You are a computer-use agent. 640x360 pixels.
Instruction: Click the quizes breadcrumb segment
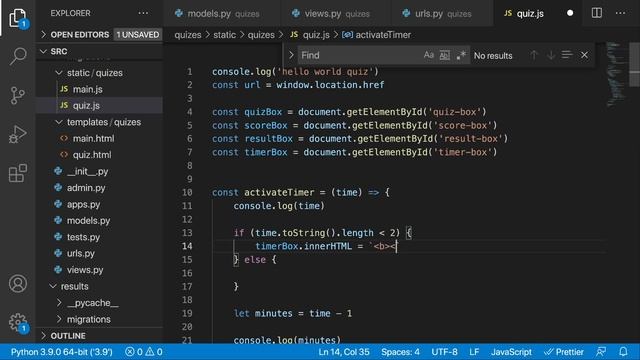tap(188, 35)
